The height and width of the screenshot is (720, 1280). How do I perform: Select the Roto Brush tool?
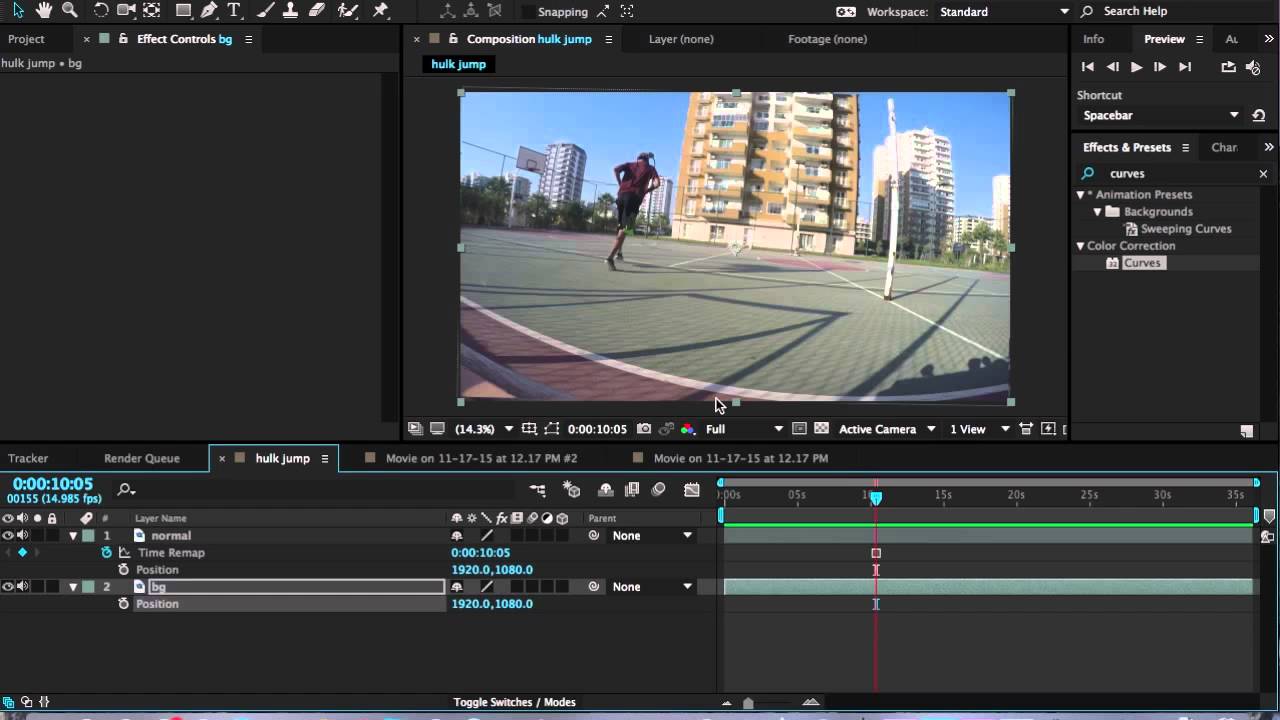[x=348, y=11]
